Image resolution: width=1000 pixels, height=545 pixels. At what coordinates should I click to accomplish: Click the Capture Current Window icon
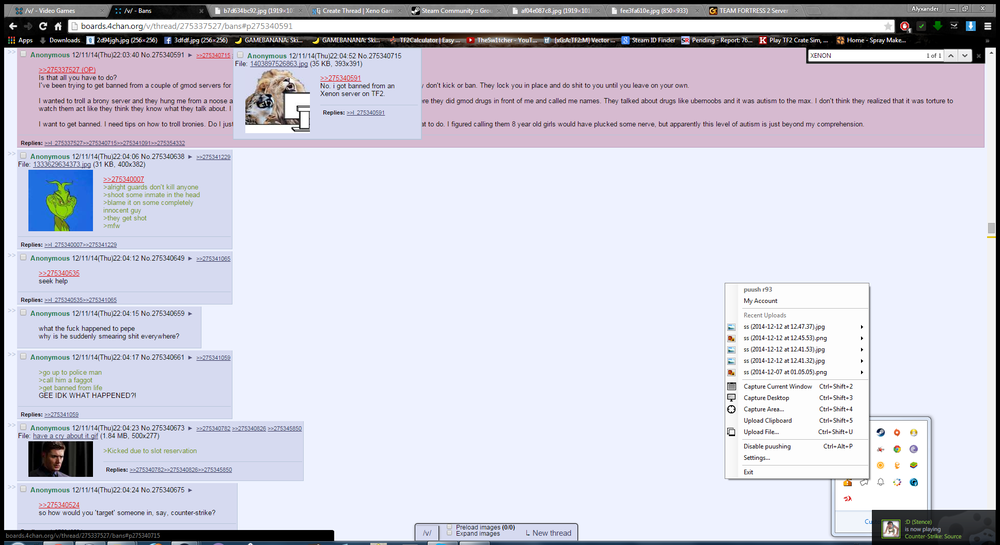coord(732,386)
